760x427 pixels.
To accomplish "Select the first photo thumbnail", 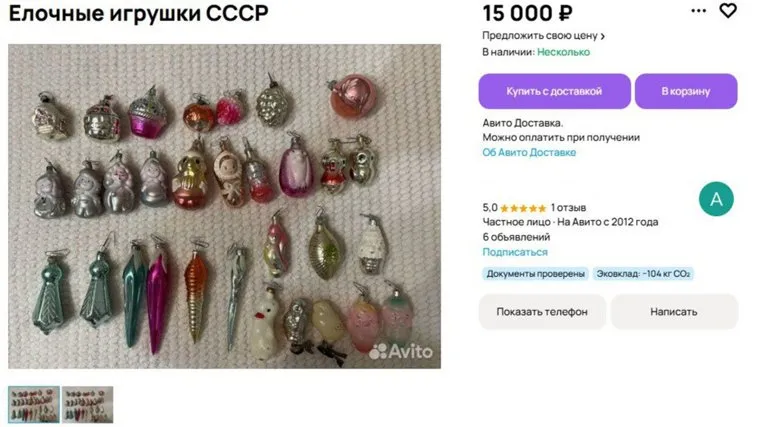I will [34, 405].
